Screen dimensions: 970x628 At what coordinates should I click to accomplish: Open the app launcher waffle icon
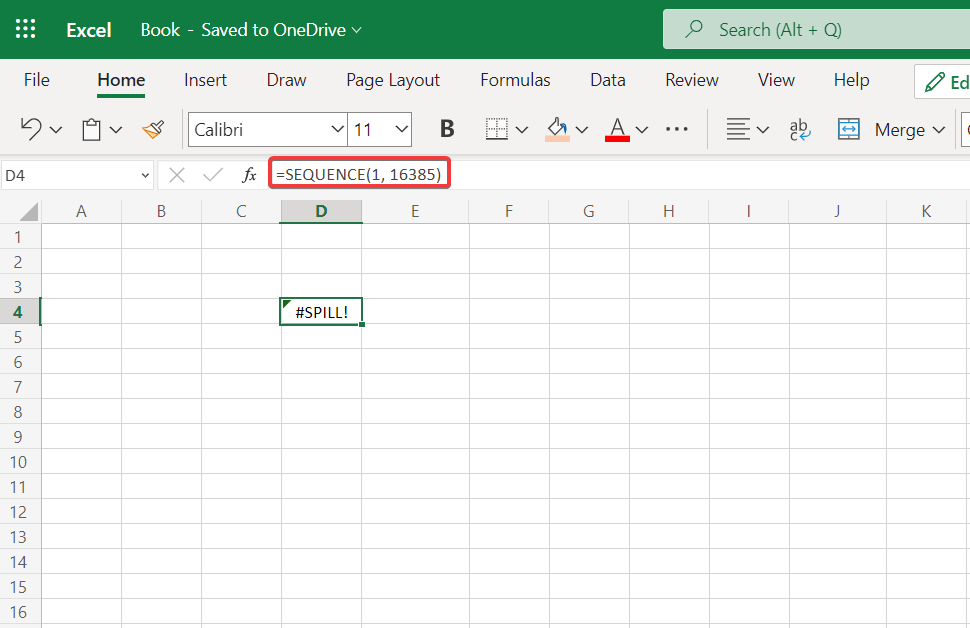(x=25, y=29)
